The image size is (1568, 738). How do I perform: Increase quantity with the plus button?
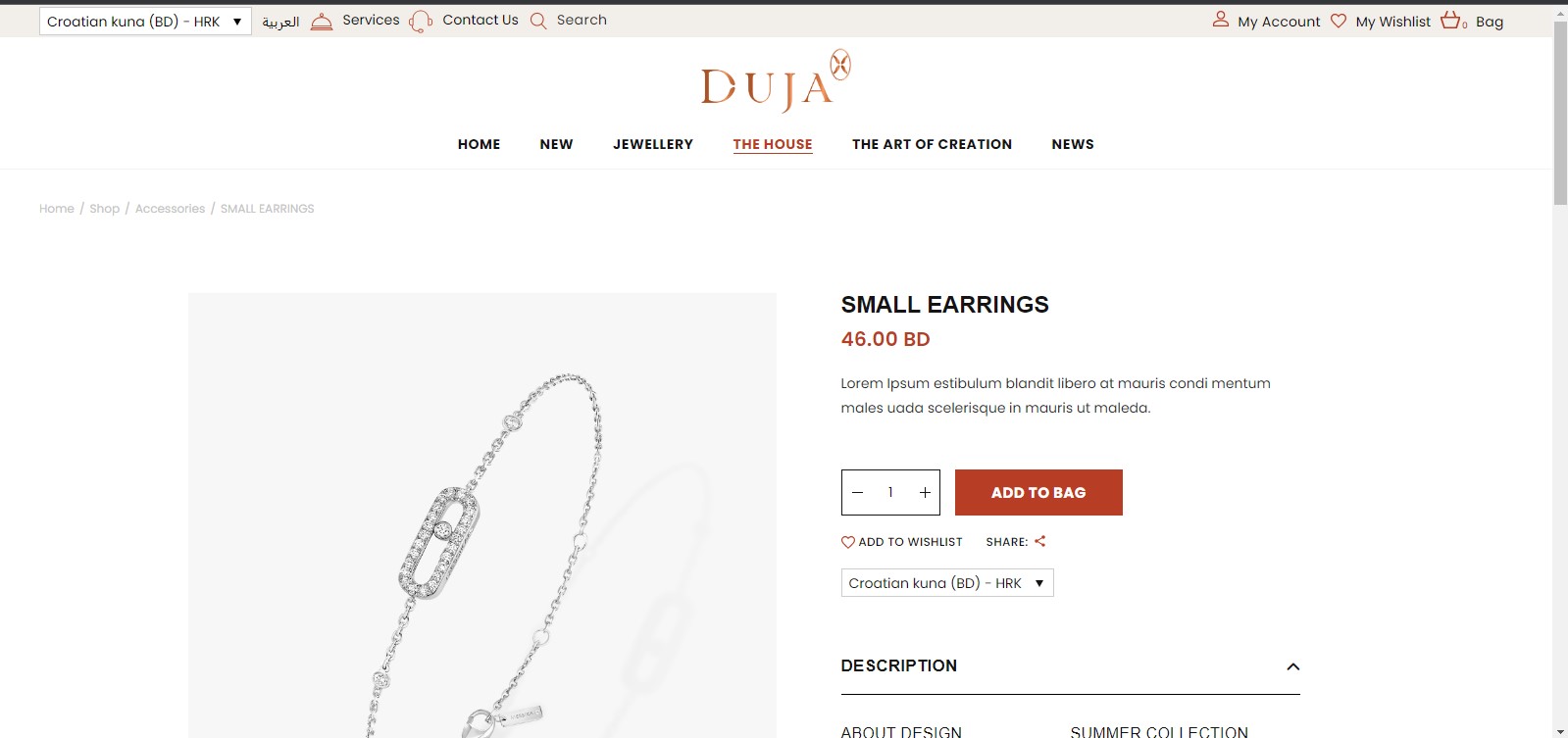pyautogui.click(x=925, y=493)
